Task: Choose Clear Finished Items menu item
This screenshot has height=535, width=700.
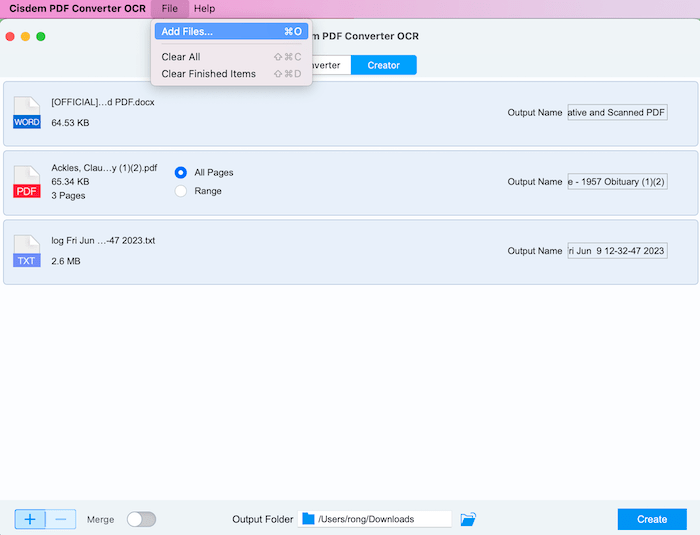Action: click(x=231, y=74)
